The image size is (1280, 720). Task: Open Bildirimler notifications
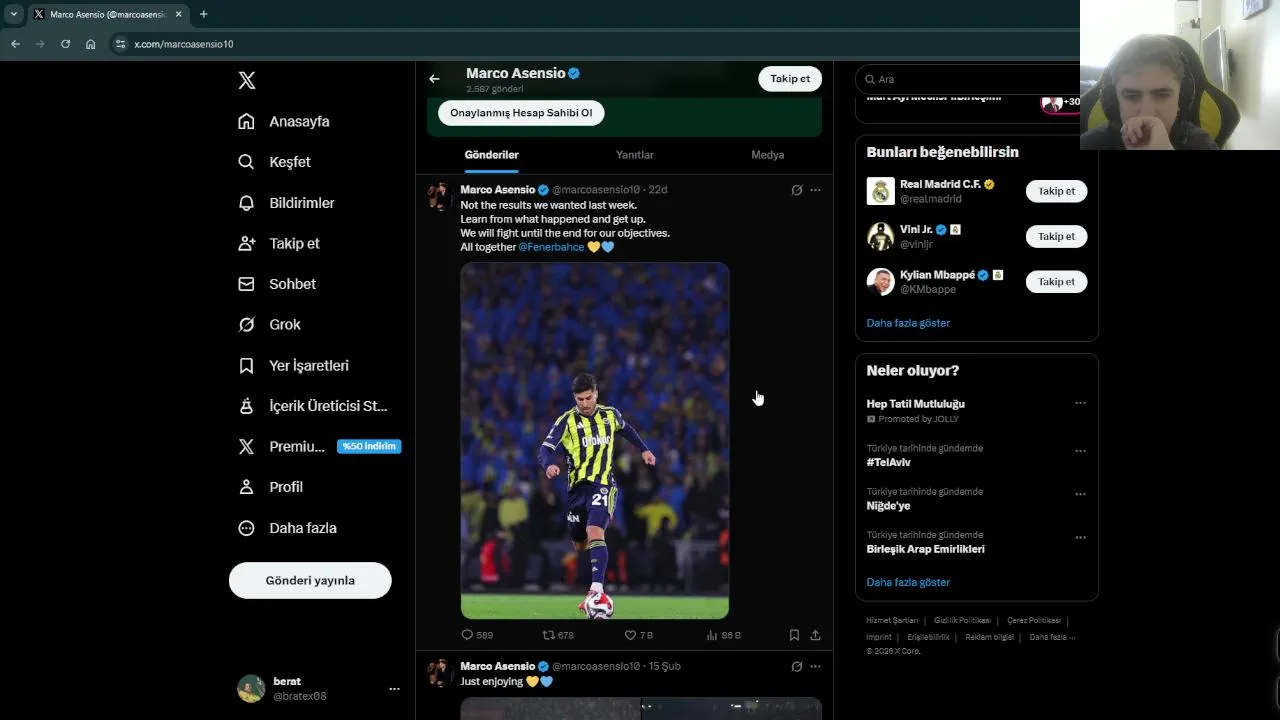(x=286, y=203)
